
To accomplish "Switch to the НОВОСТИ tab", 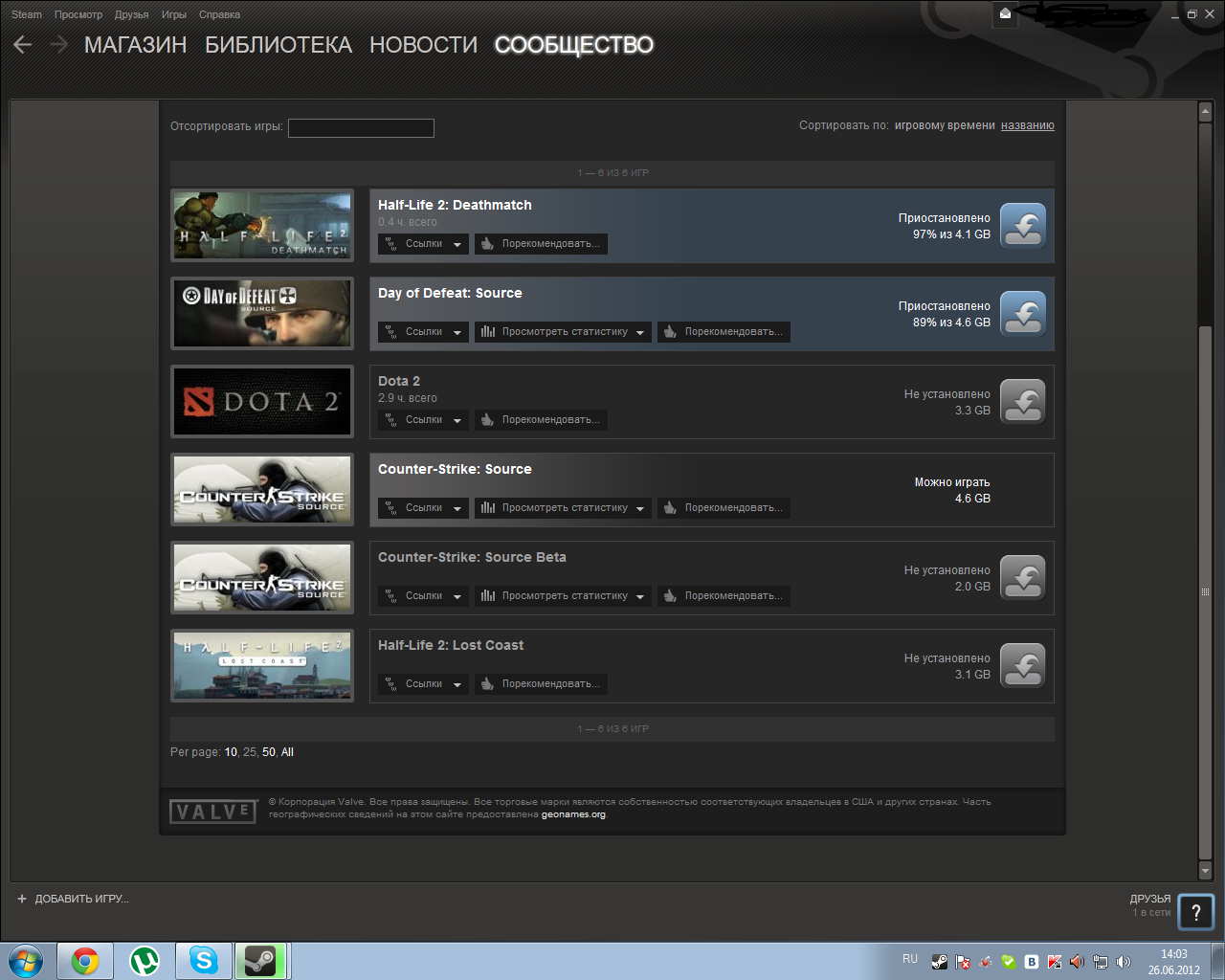I will (423, 45).
